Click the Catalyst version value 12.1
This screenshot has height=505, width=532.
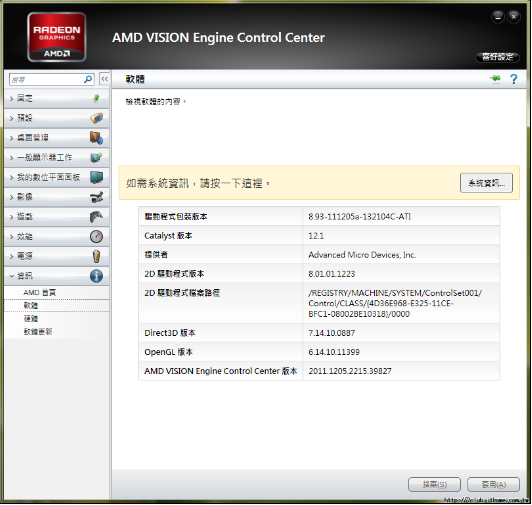[316, 236]
